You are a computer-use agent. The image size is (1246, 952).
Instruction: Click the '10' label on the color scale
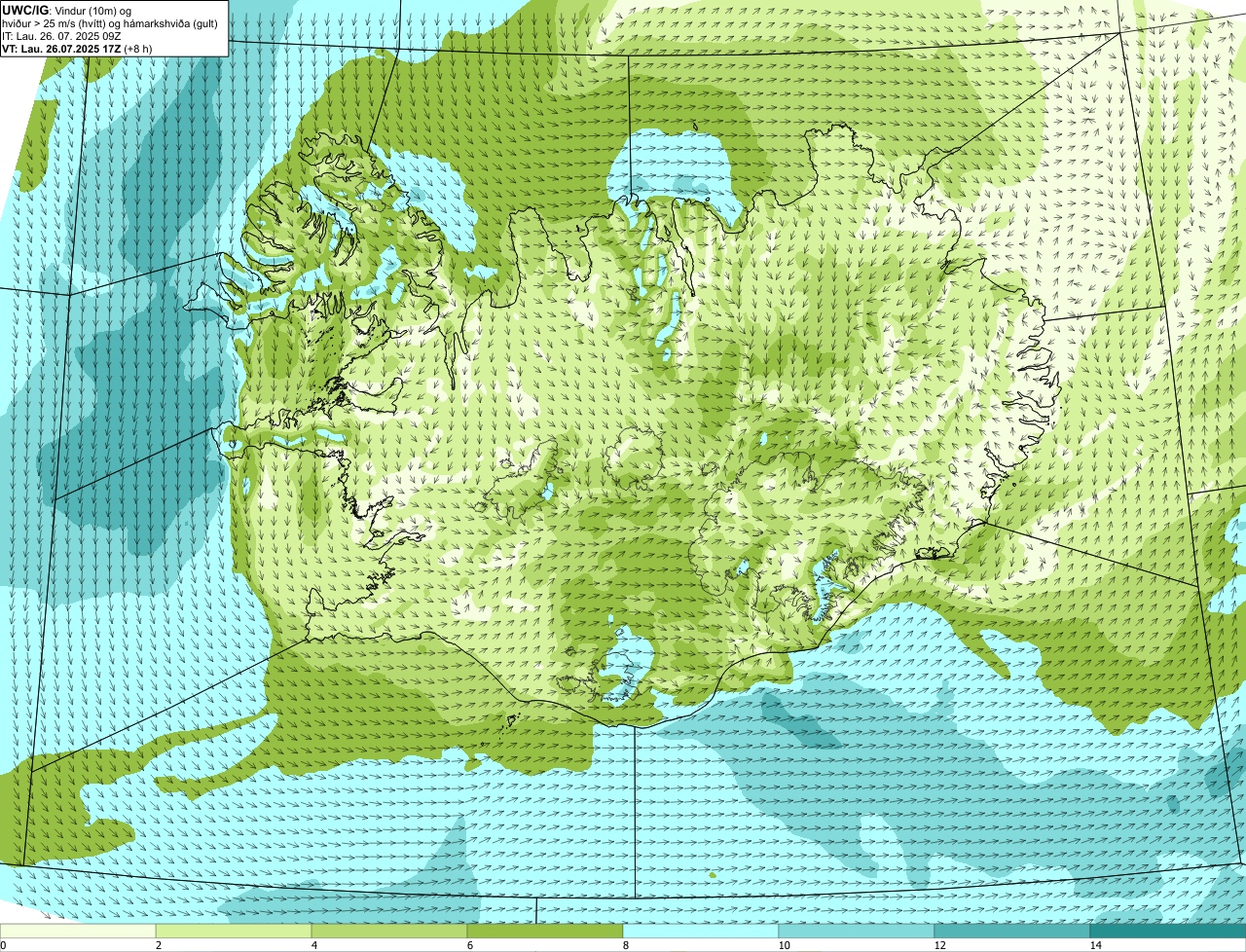(784, 945)
